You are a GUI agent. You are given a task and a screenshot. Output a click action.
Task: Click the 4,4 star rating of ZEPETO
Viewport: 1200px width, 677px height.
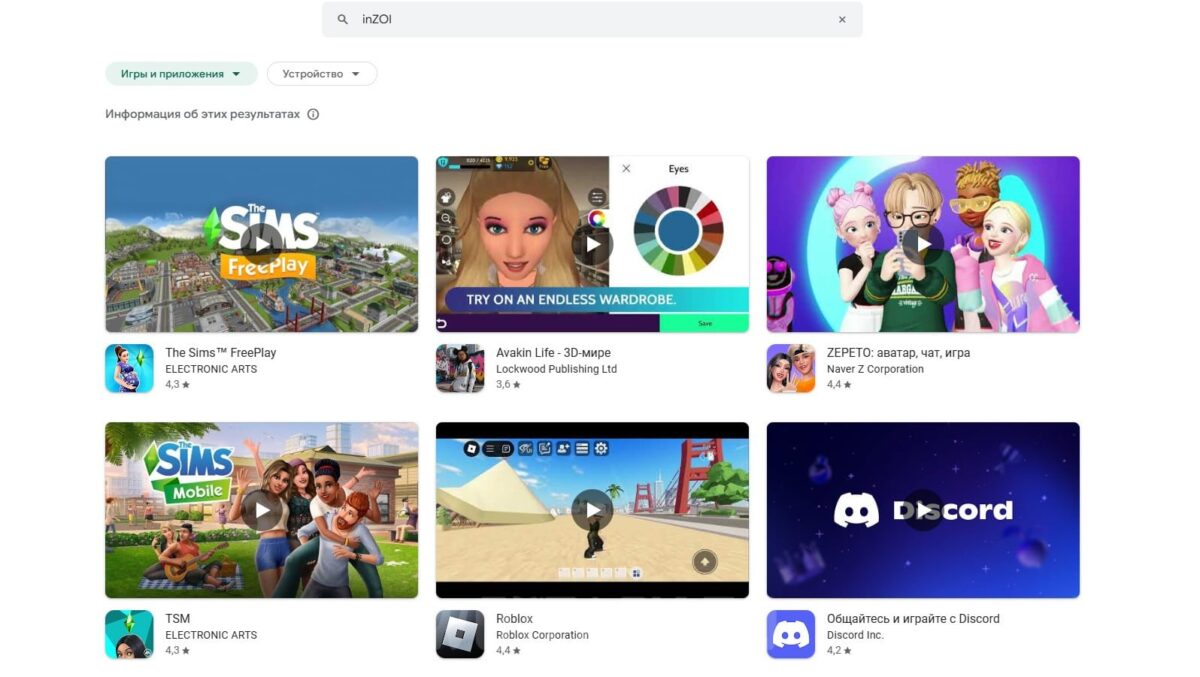pos(839,385)
